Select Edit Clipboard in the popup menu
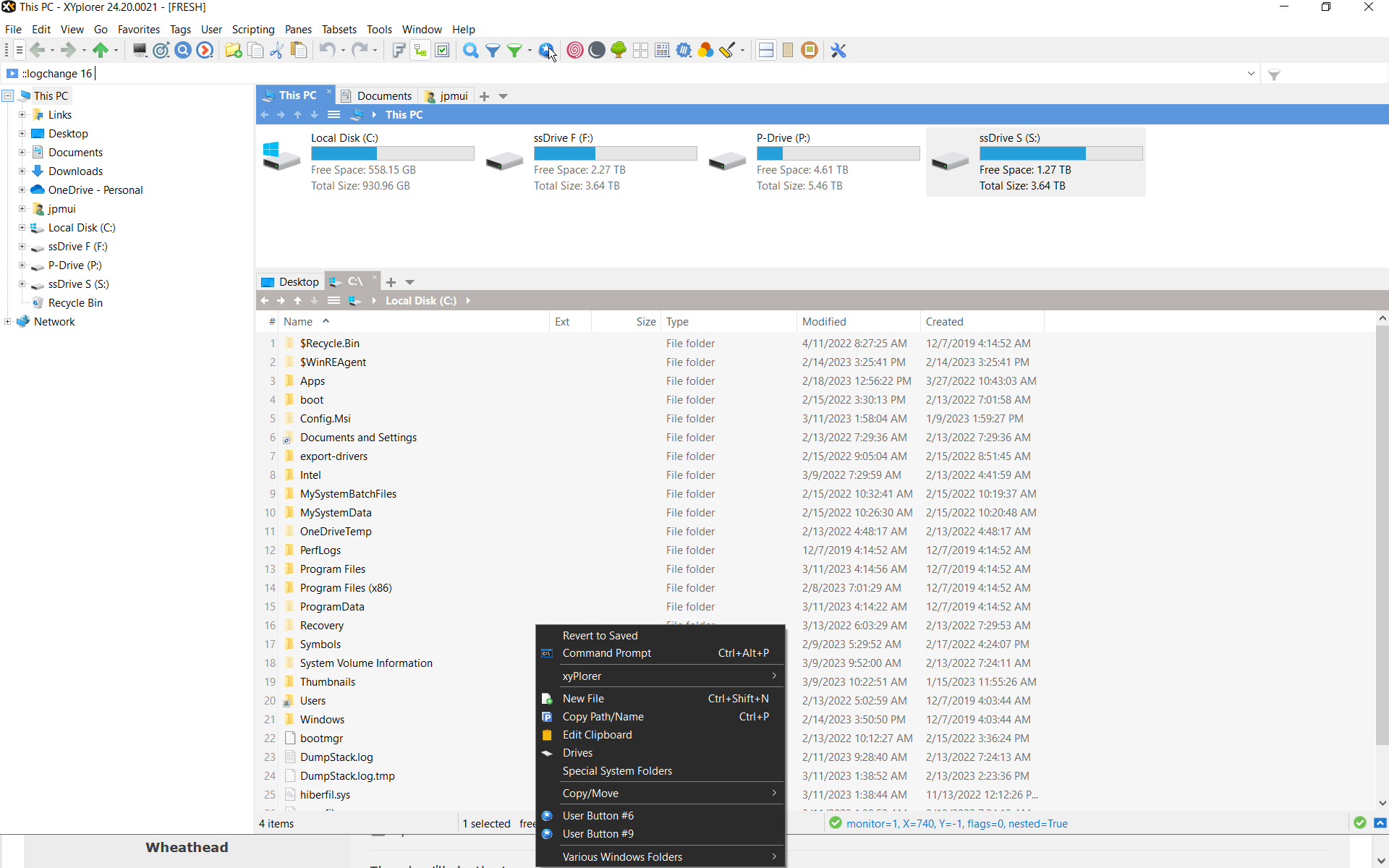The image size is (1389, 868). click(x=660, y=735)
